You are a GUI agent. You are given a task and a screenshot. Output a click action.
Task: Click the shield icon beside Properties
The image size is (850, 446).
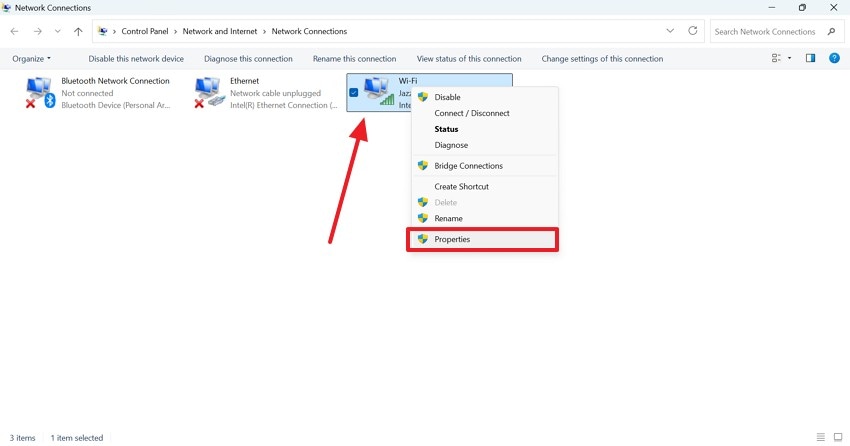[x=423, y=239]
